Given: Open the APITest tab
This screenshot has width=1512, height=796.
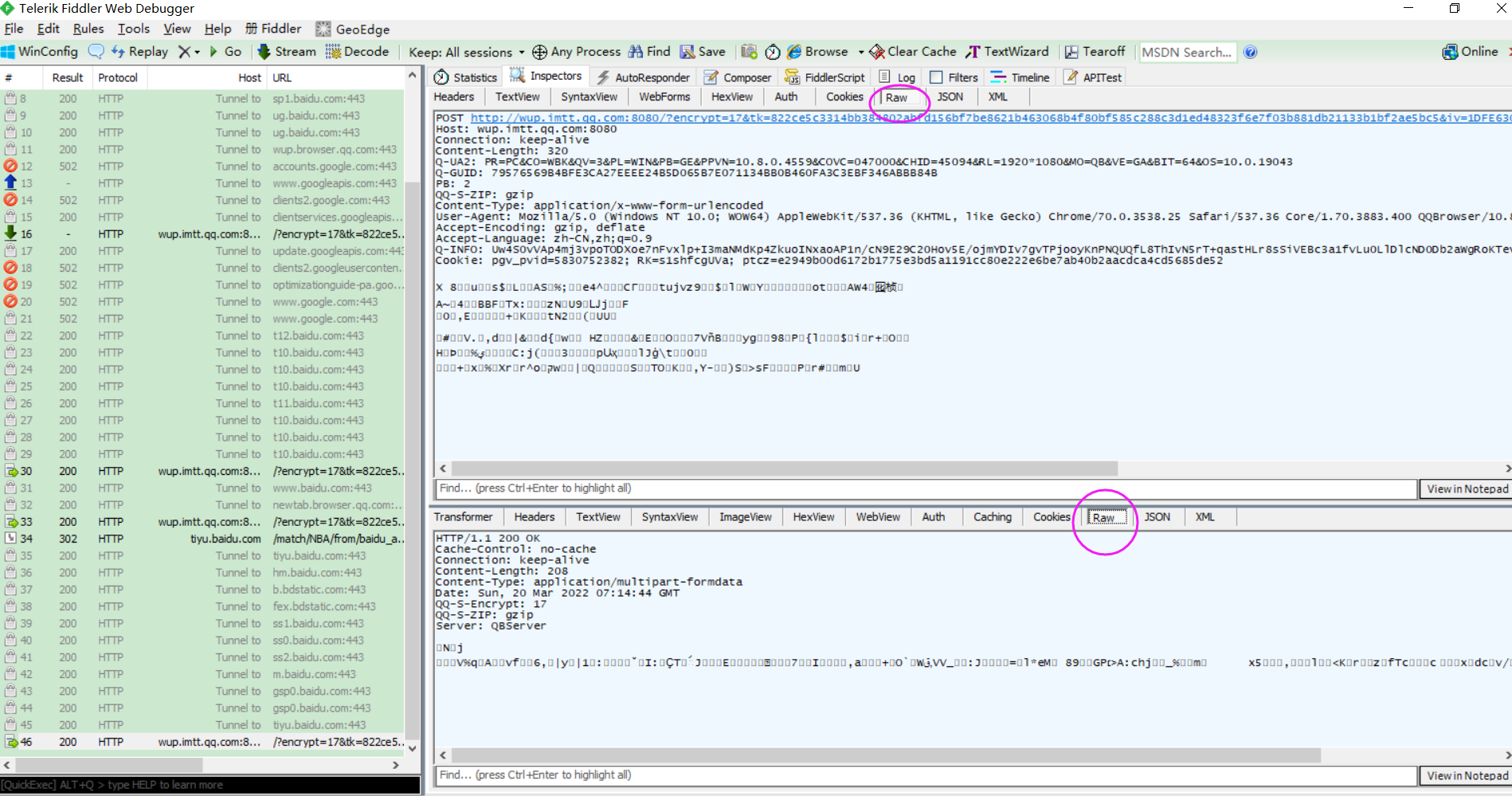Looking at the screenshot, I should coord(1093,77).
